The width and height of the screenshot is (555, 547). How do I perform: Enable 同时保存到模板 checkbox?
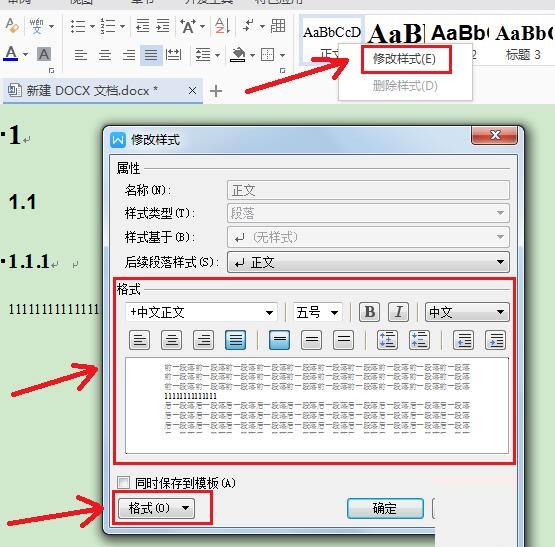pos(123,482)
